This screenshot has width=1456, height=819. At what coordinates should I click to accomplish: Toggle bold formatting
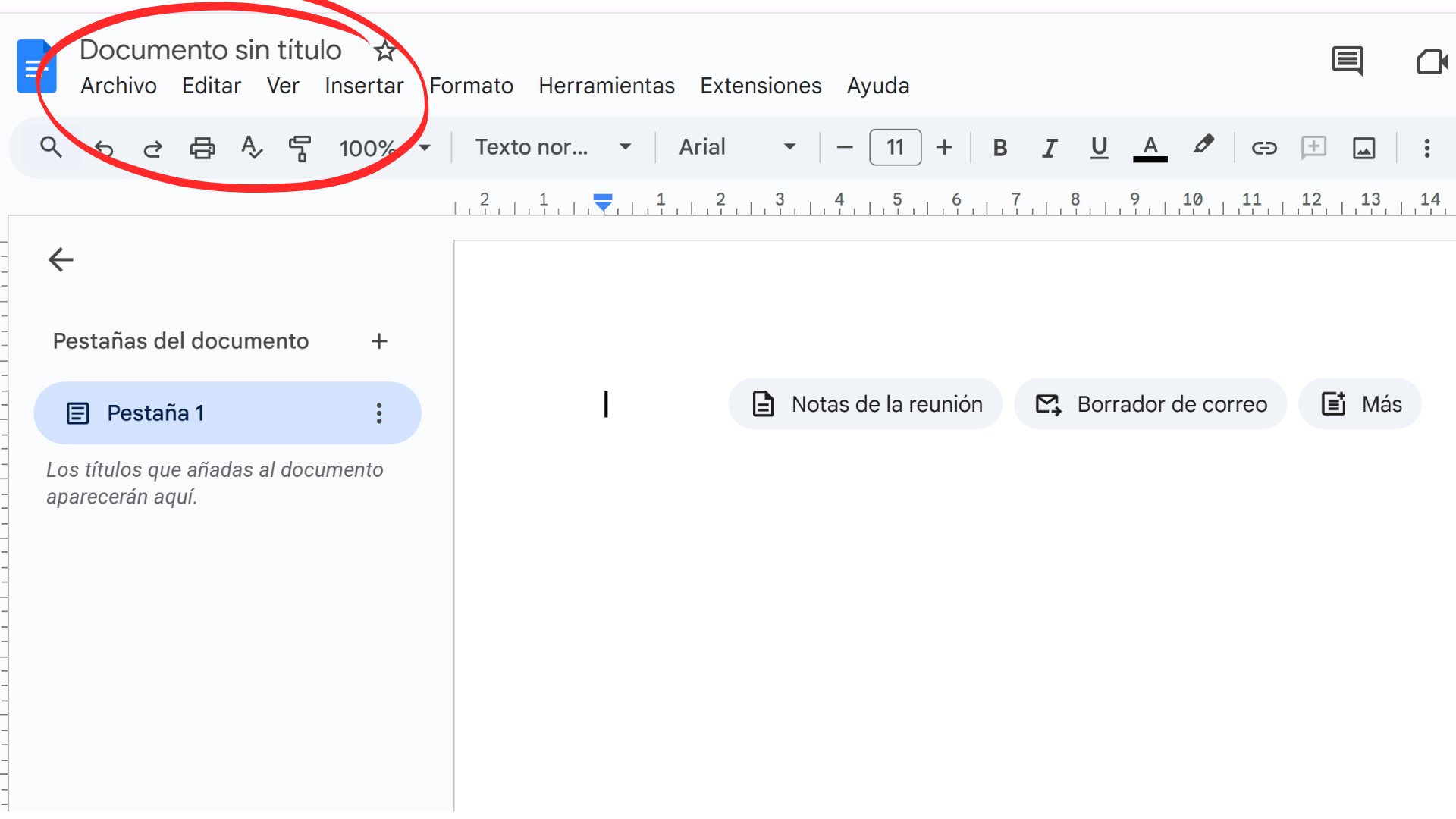coord(999,147)
